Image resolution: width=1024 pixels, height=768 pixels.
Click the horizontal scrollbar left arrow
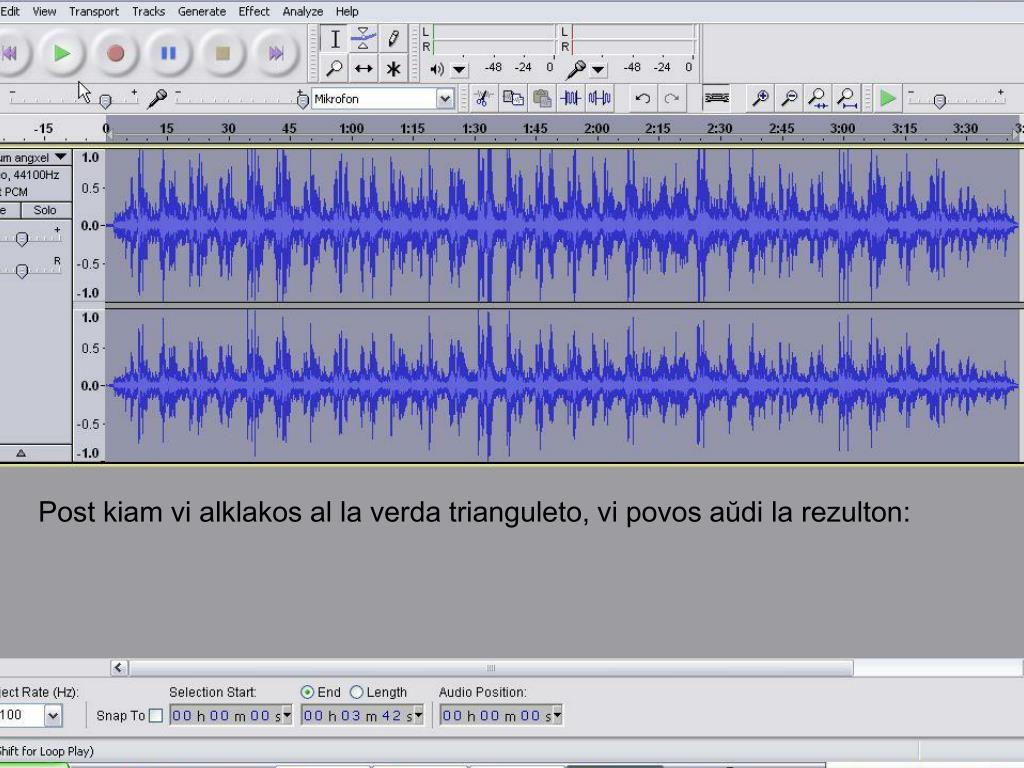click(118, 667)
